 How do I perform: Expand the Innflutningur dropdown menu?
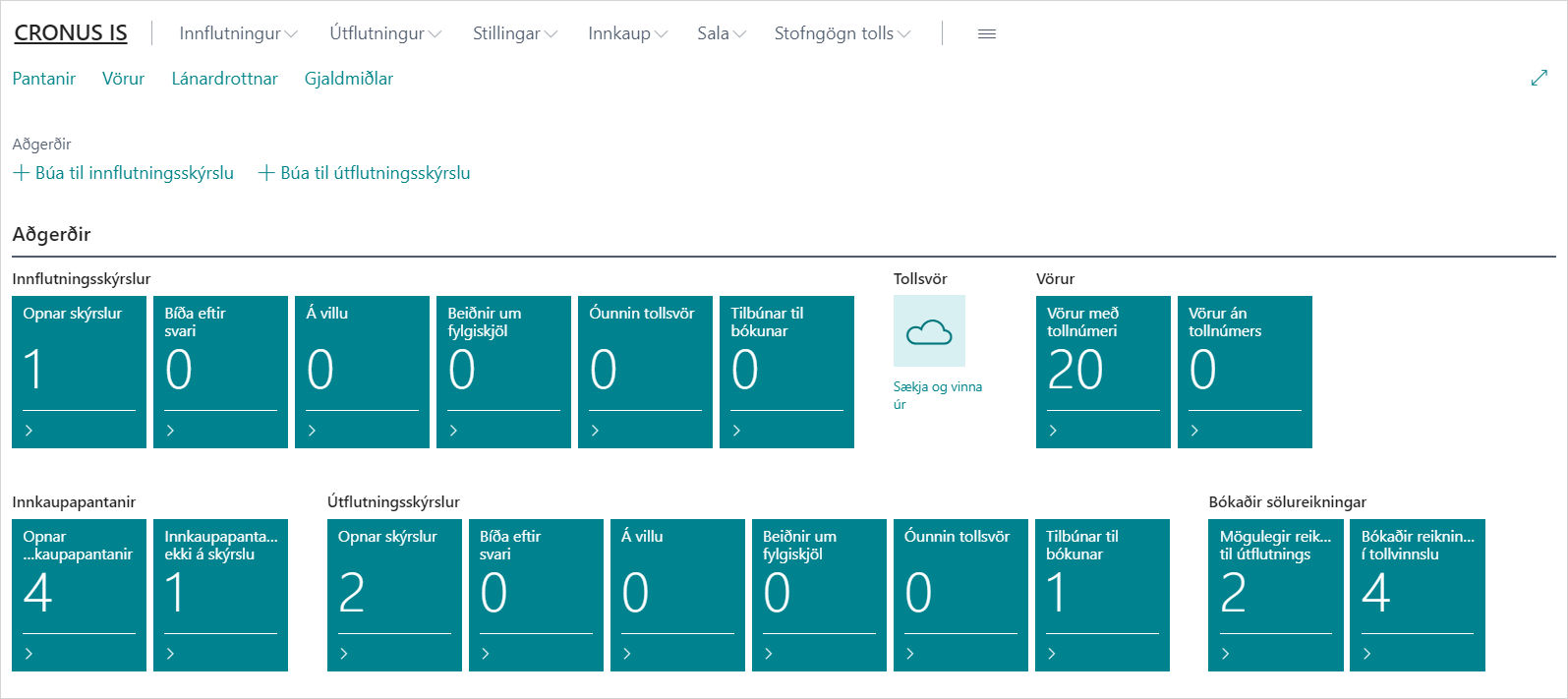coord(238,33)
